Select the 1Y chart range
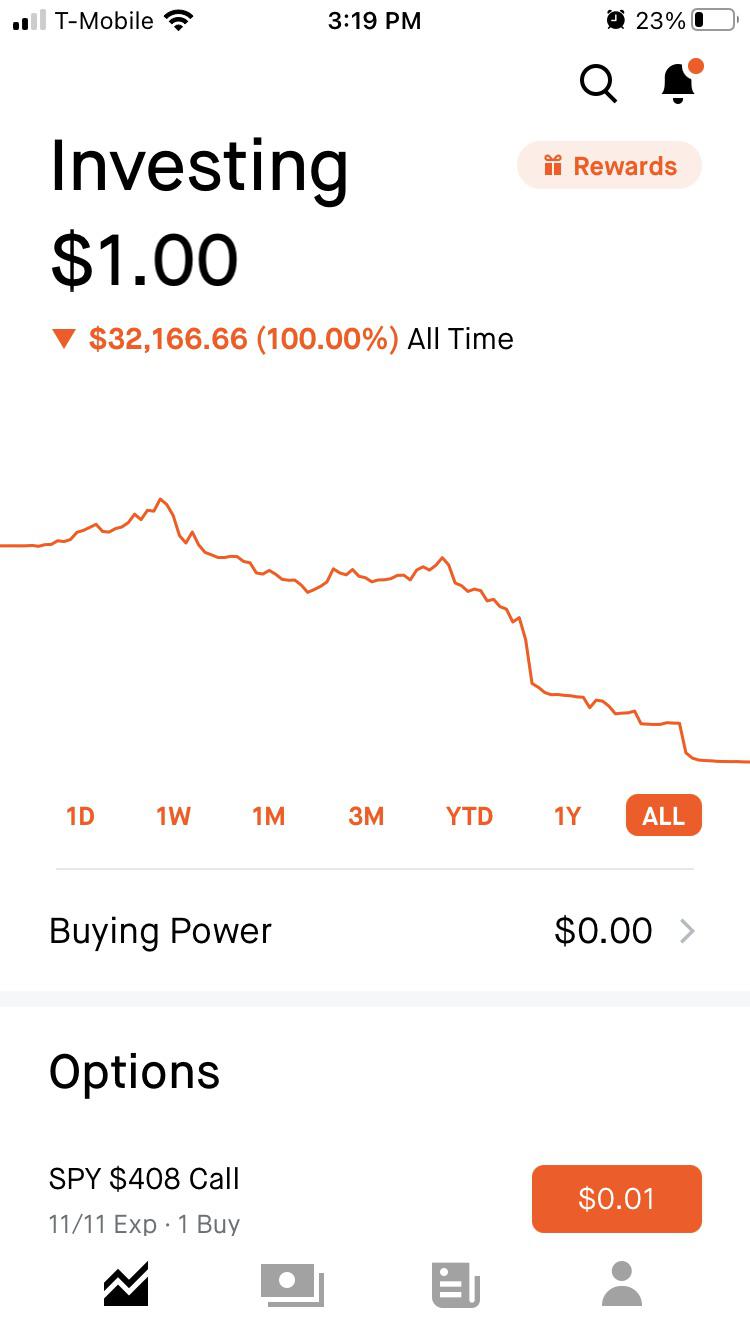Viewport: 750px width, 1334px height. 567,816
